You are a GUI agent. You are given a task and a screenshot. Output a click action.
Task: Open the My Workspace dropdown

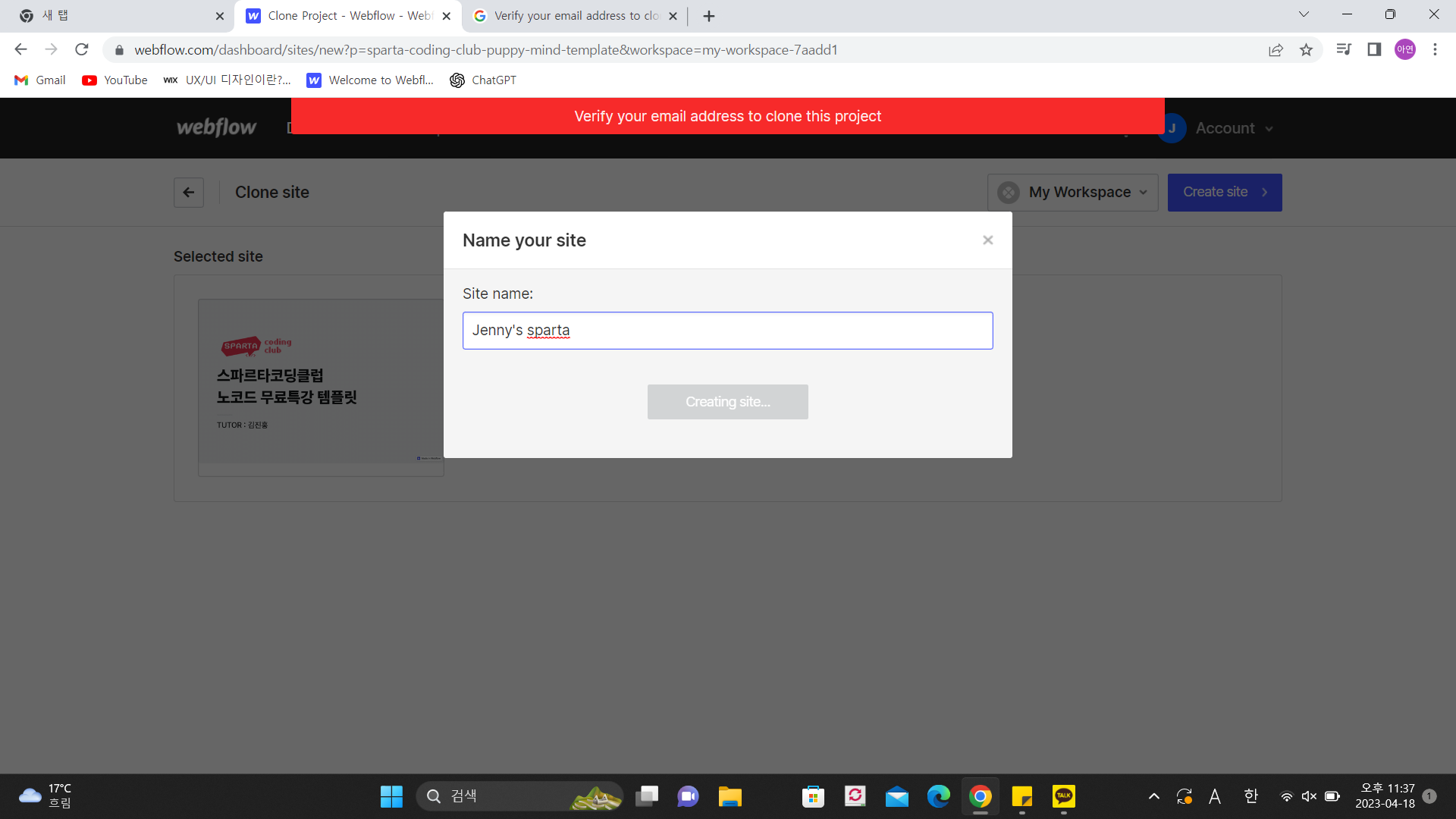pos(1072,193)
